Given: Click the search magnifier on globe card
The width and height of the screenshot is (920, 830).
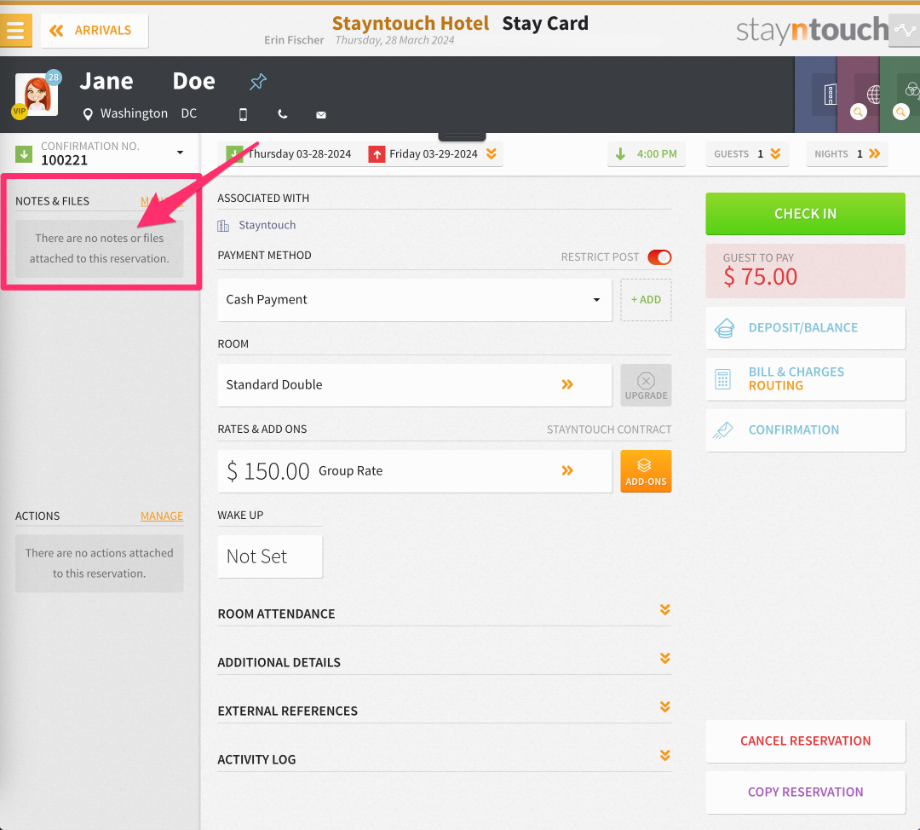Looking at the screenshot, I should pyautogui.click(x=858, y=111).
